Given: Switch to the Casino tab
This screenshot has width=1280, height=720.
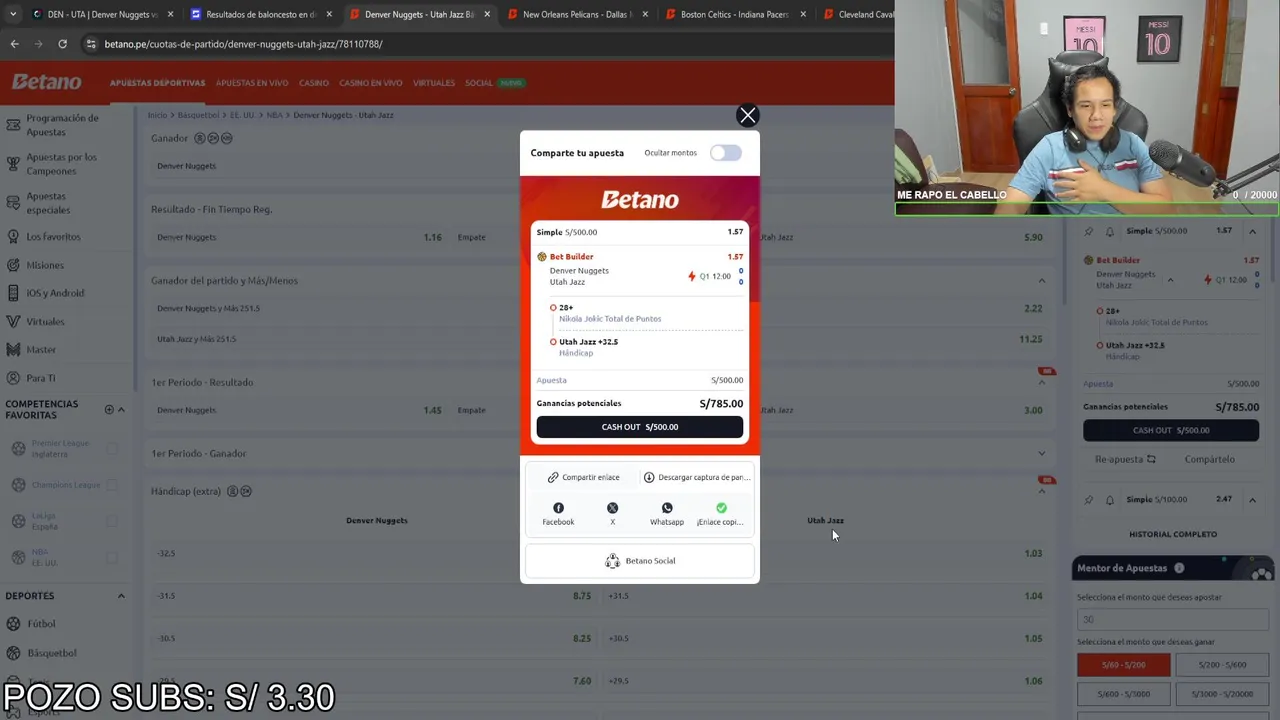Looking at the screenshot, I should point(314,83).
